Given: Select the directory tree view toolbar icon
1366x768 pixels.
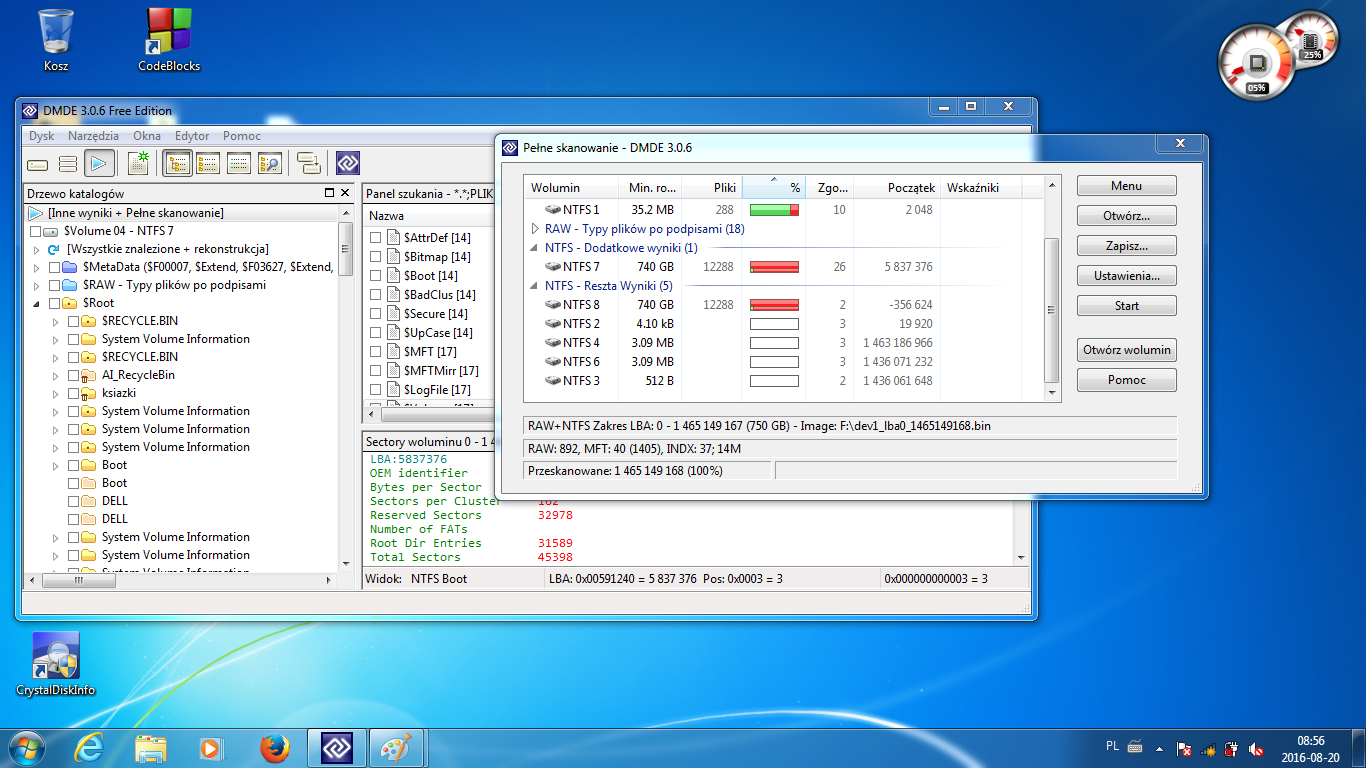Looking at the screenshot, I should (178, 163).
